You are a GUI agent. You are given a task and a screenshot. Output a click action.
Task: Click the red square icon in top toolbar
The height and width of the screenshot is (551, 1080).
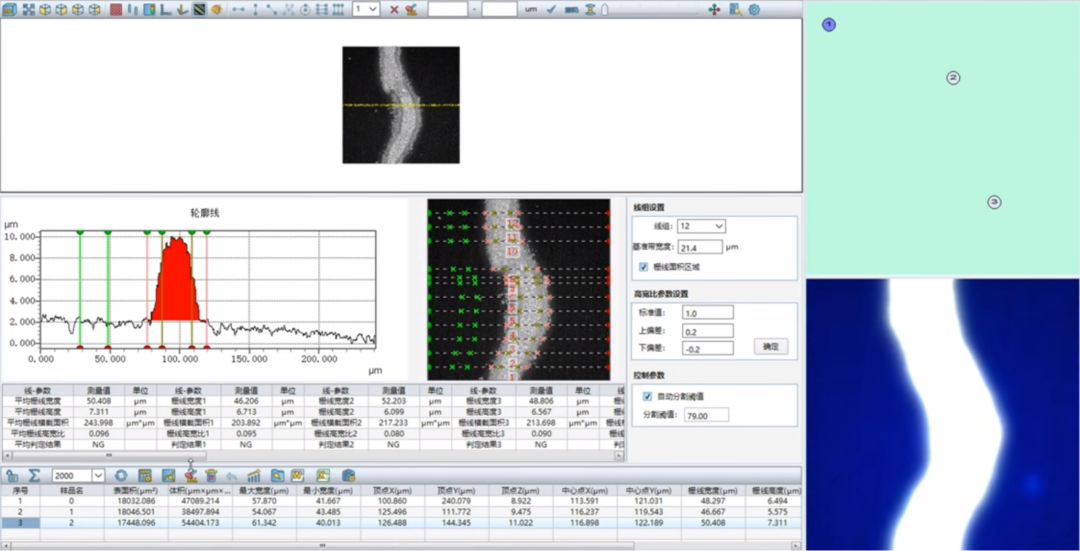pos(116,9)
